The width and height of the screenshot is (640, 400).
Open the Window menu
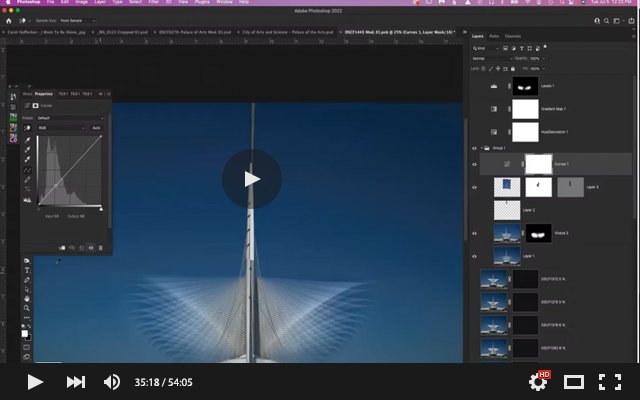pos(224,2)
